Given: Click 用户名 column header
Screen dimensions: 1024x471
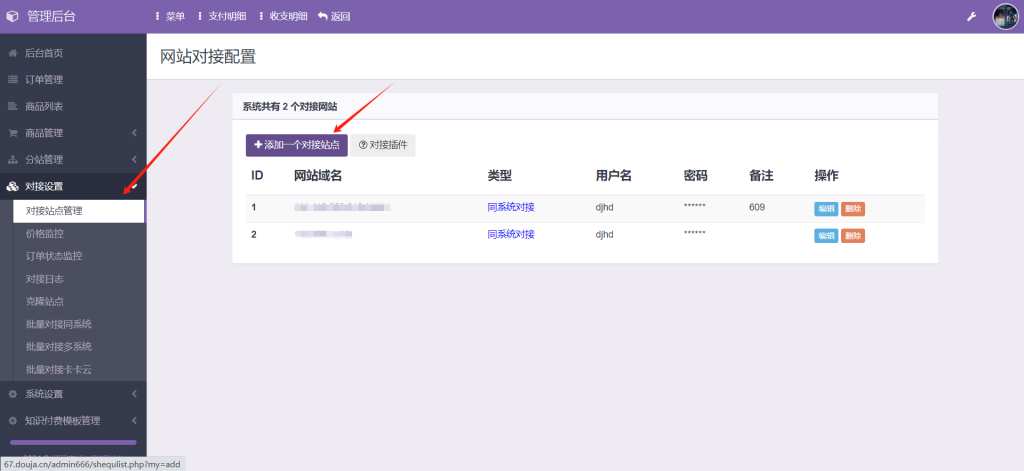Looking at the screenshot, I should tap(613, 176).
